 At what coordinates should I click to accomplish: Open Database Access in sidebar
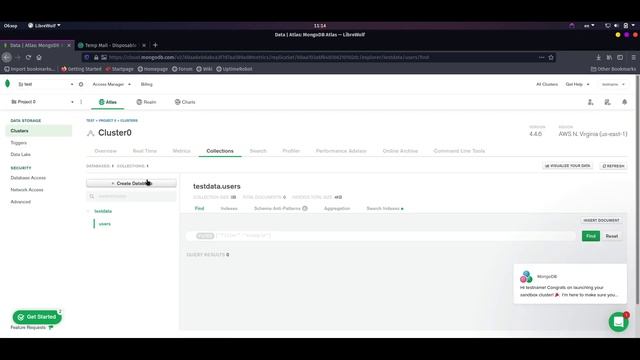coord(28,178)
